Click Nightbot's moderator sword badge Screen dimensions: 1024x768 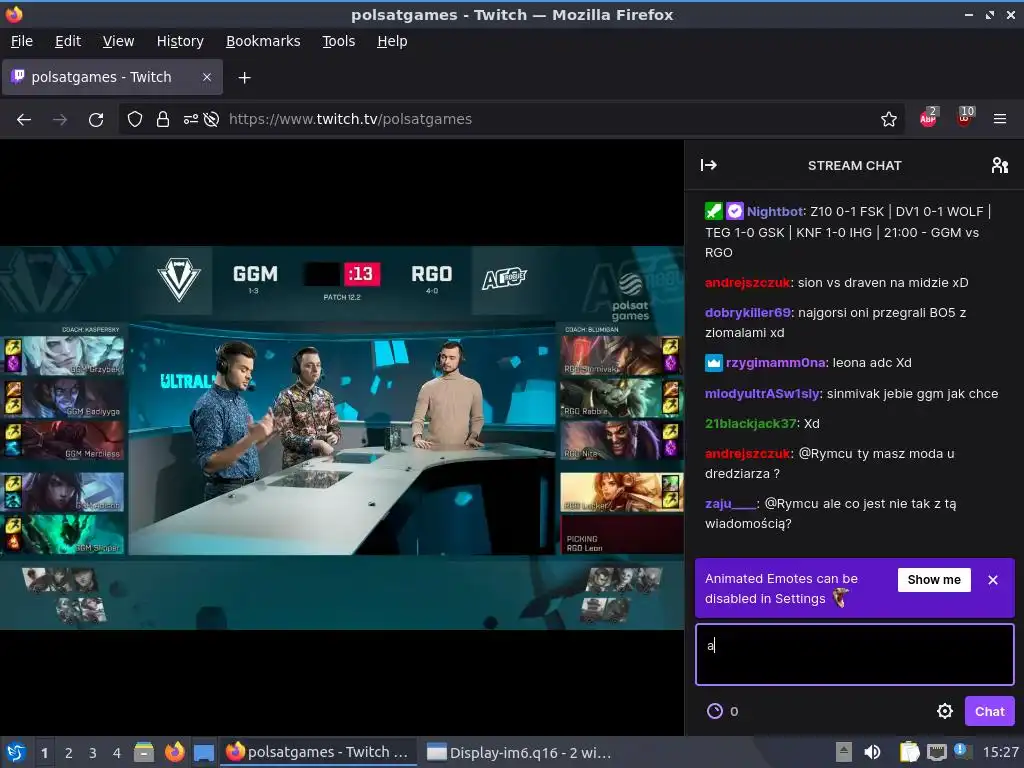pos(714,211)
